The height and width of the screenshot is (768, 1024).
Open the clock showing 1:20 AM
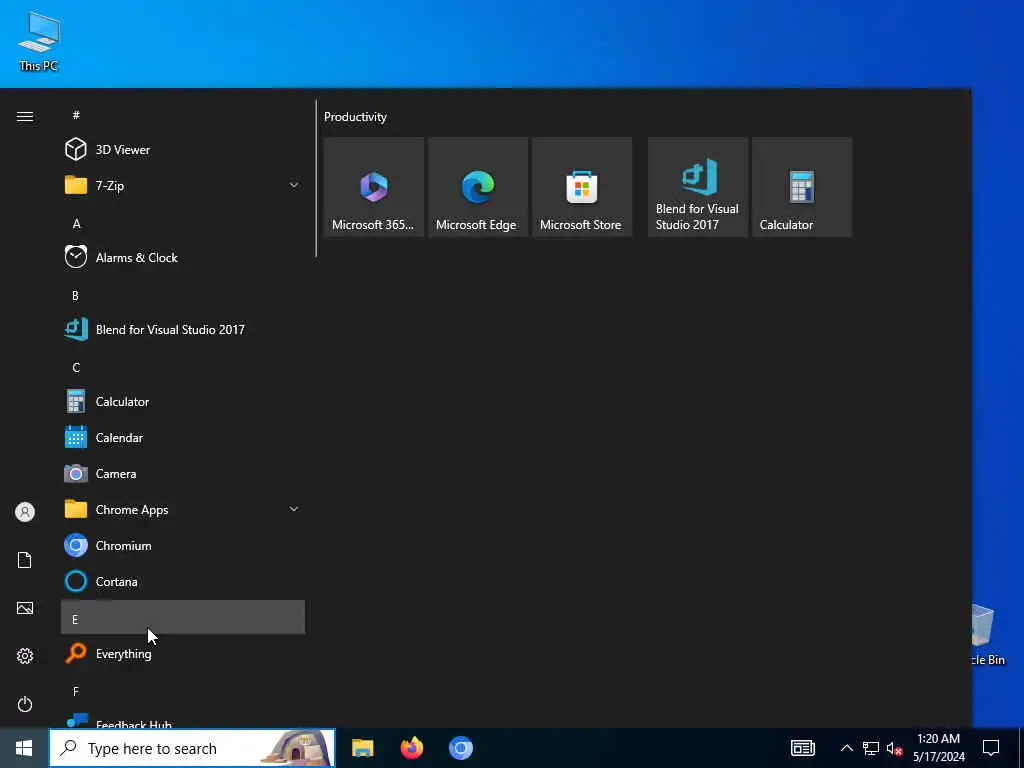point(938,748)
